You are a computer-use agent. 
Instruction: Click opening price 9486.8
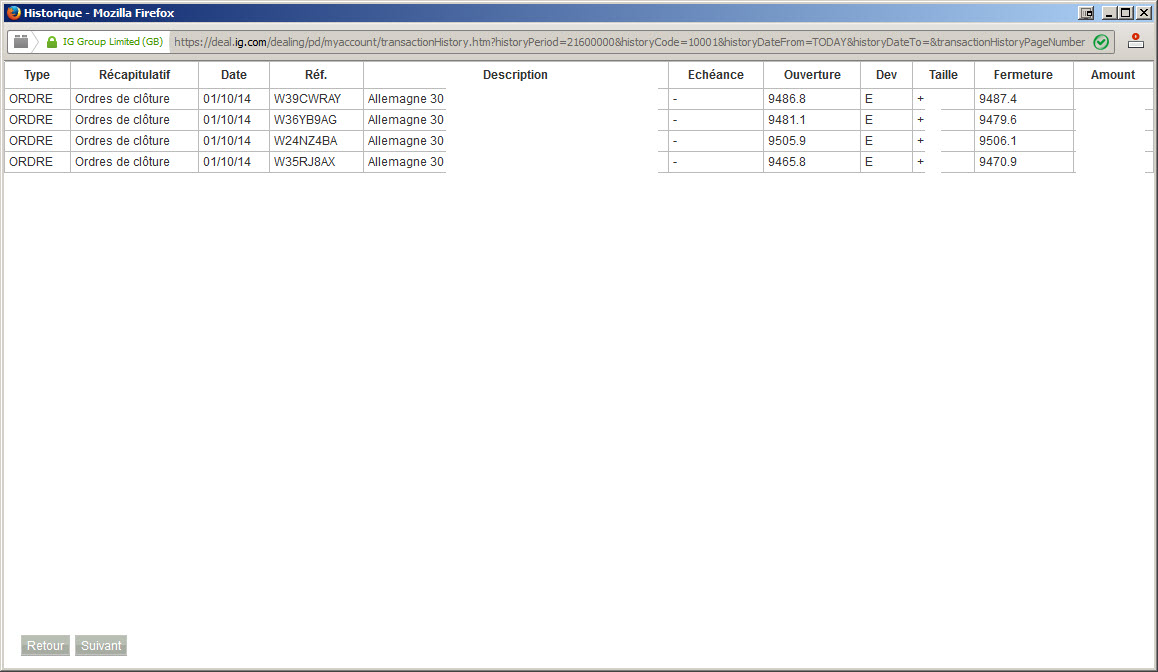click(787, 98)
